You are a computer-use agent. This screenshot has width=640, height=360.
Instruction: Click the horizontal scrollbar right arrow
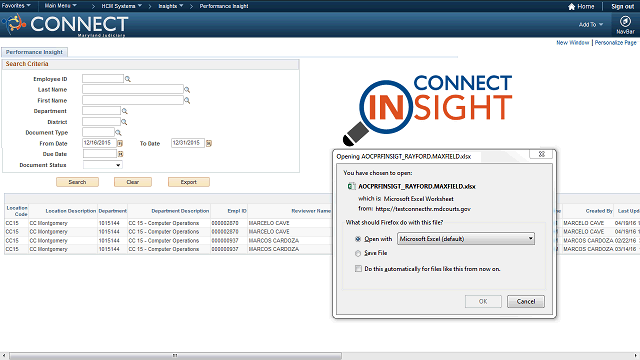click(636, 356)
